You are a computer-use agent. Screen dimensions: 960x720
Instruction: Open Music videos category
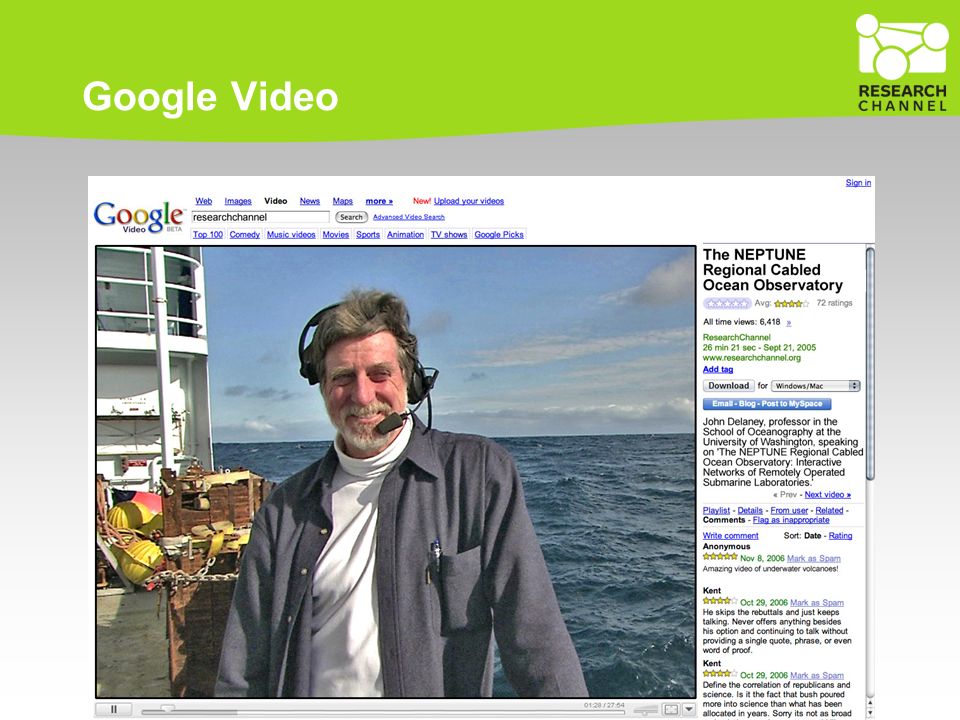tap(291, 234)
